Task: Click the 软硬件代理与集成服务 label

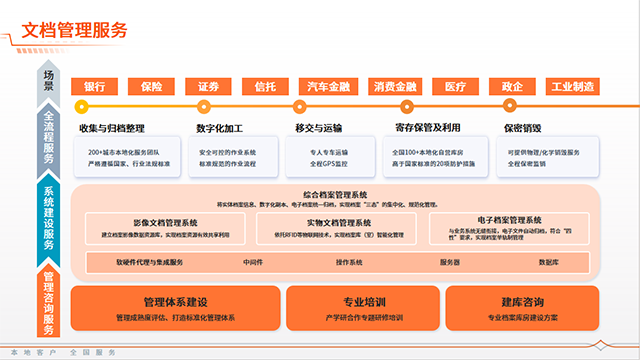Action: click(x=149, y=262)
